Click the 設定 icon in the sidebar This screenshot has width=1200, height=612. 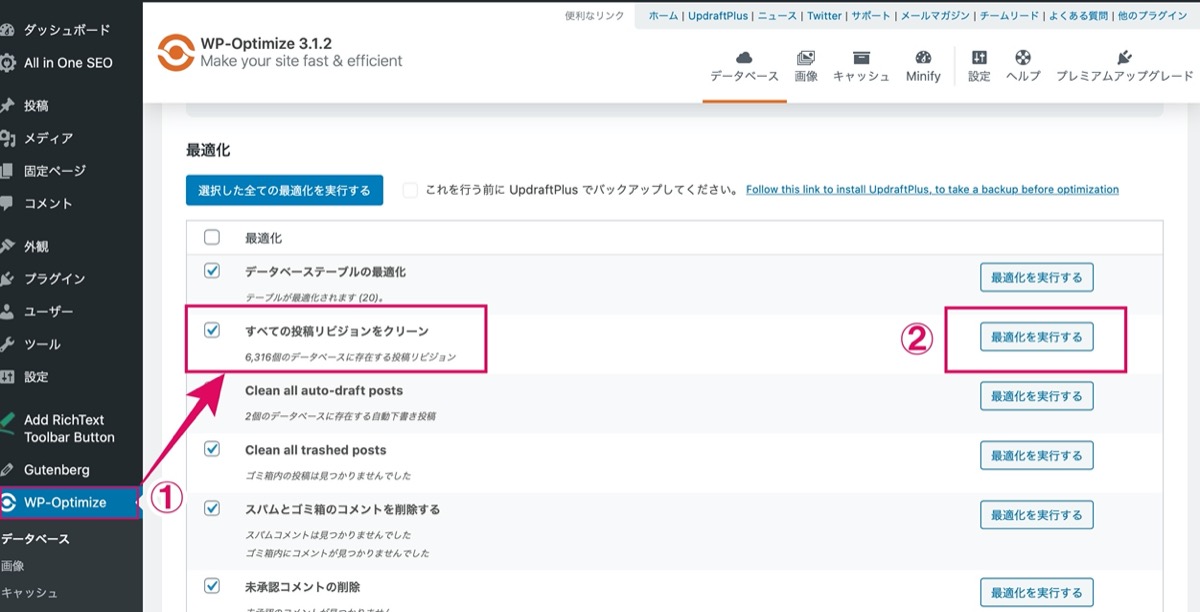point(8,377)
